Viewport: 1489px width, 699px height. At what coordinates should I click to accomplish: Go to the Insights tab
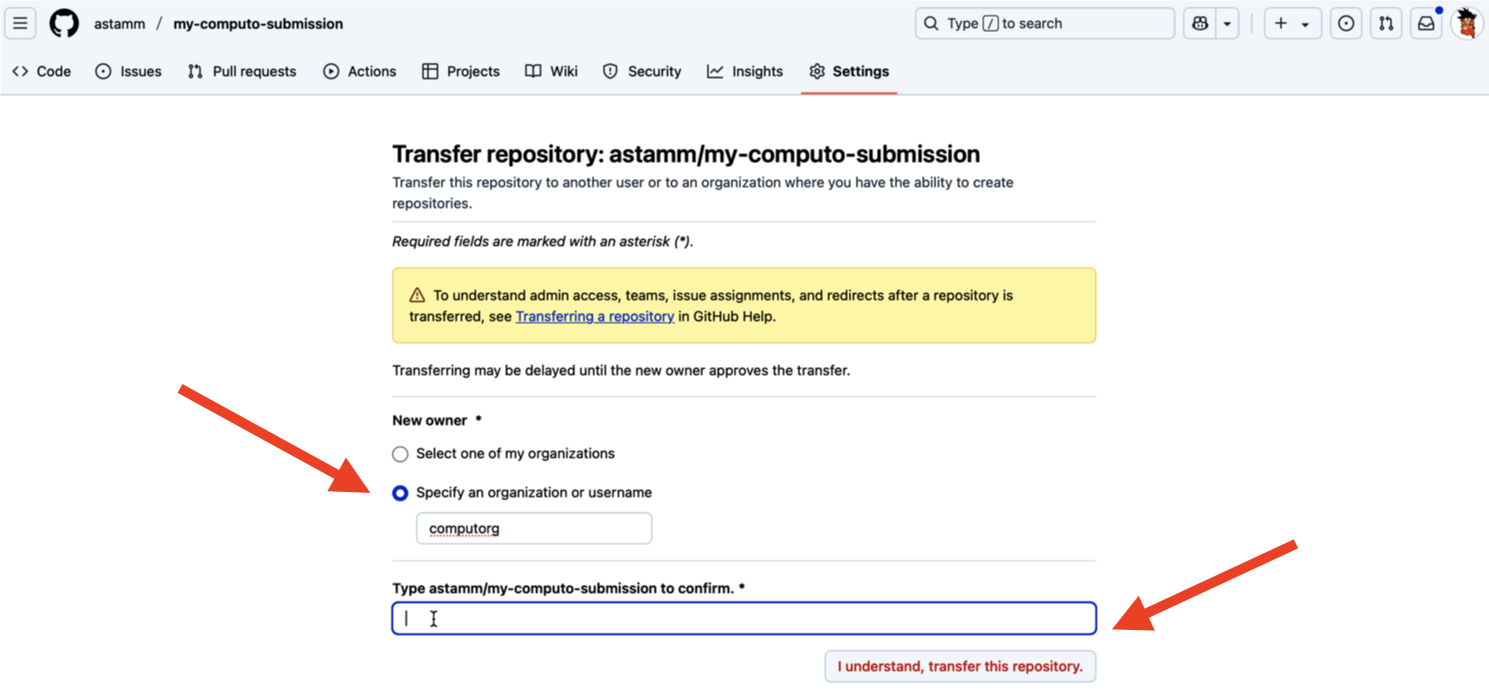point(745,71)
